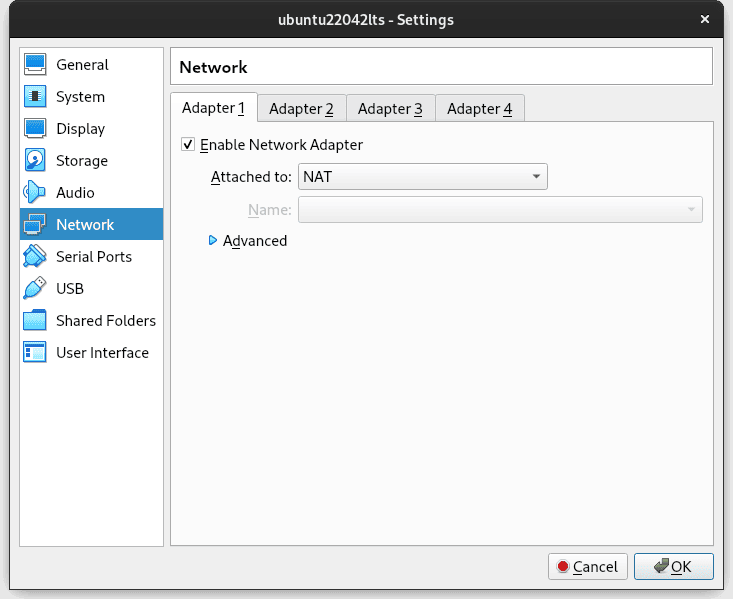Screen dimensions: 733x599
Task: Switch to the Adapter 1 tab
Action: pyautogui.click(x=214, y=108)
